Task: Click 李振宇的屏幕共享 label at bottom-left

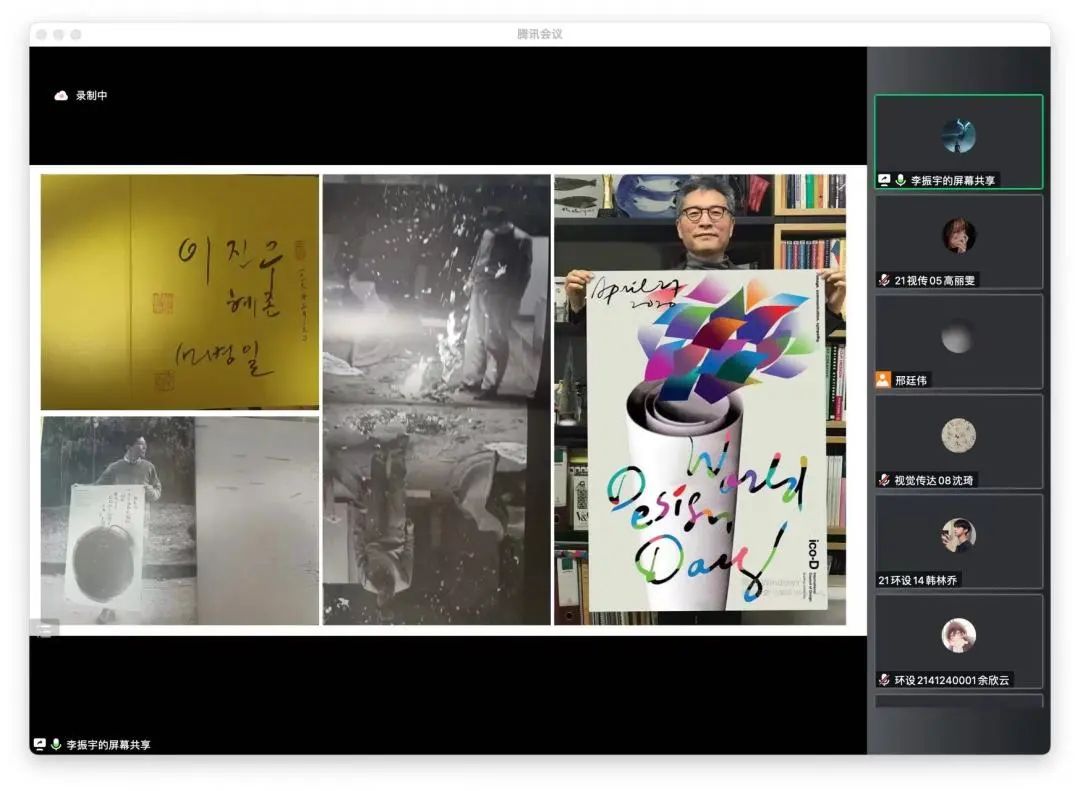Action: coord(109,745)
